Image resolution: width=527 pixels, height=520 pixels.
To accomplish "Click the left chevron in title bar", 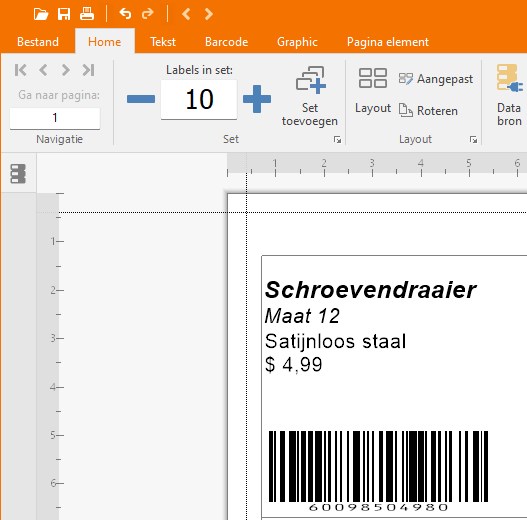I will pos(186,14).
